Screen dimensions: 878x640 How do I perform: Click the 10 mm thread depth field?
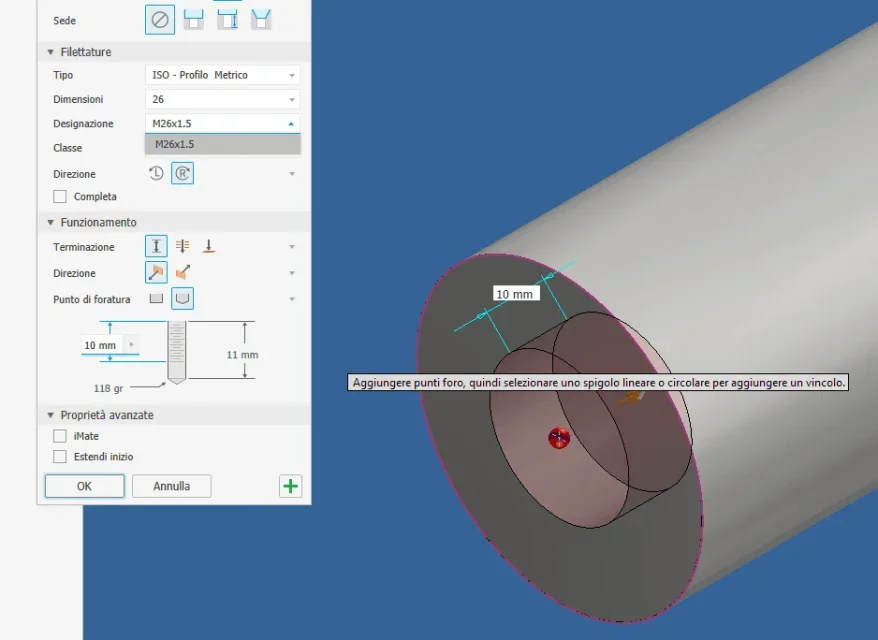[100, 345]
